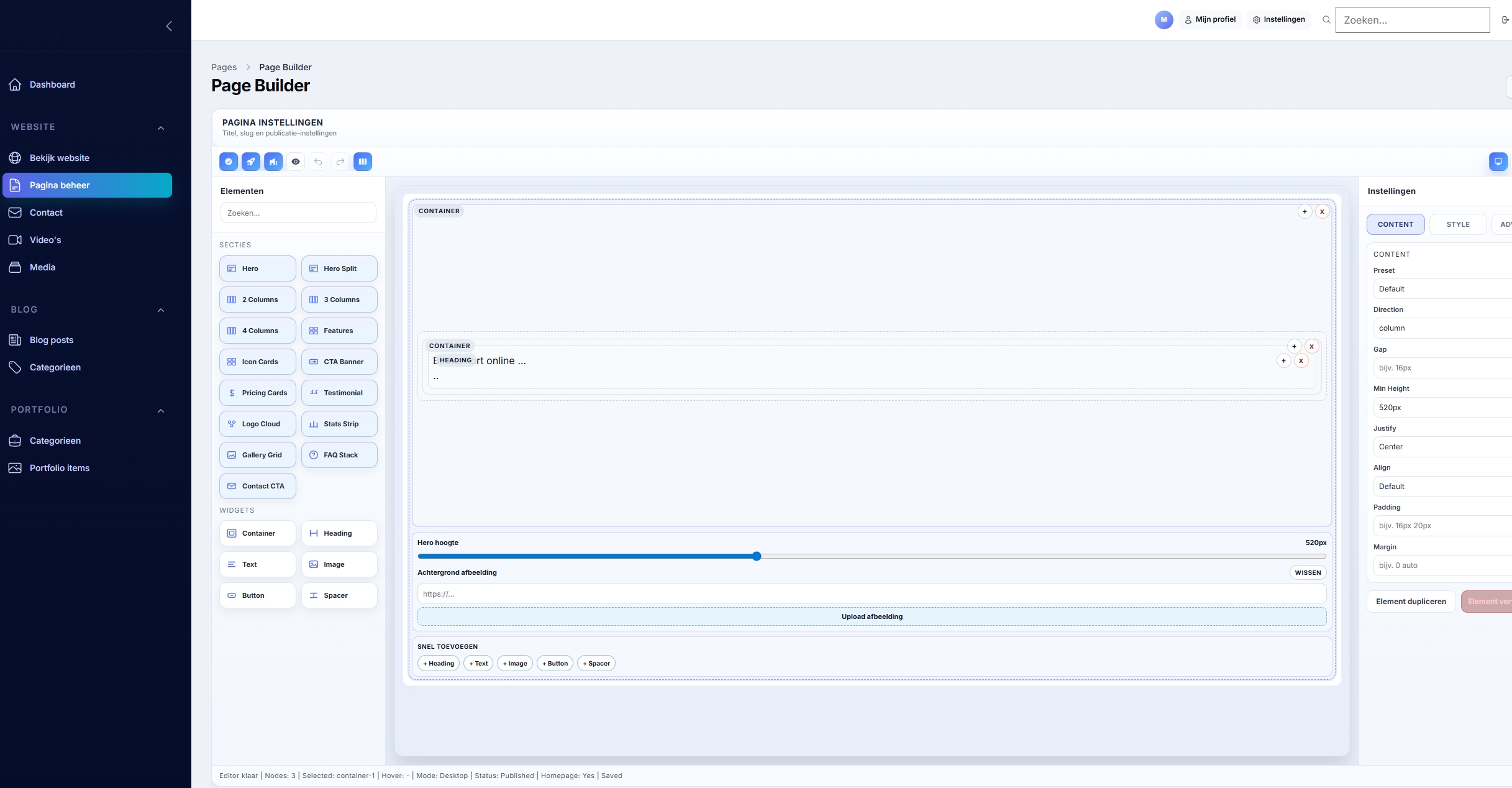Image resolution: width=1512 pixels, height=788 pixels.
Task: Undo the last change with the undo arrow
Action: tap(318, 162)
